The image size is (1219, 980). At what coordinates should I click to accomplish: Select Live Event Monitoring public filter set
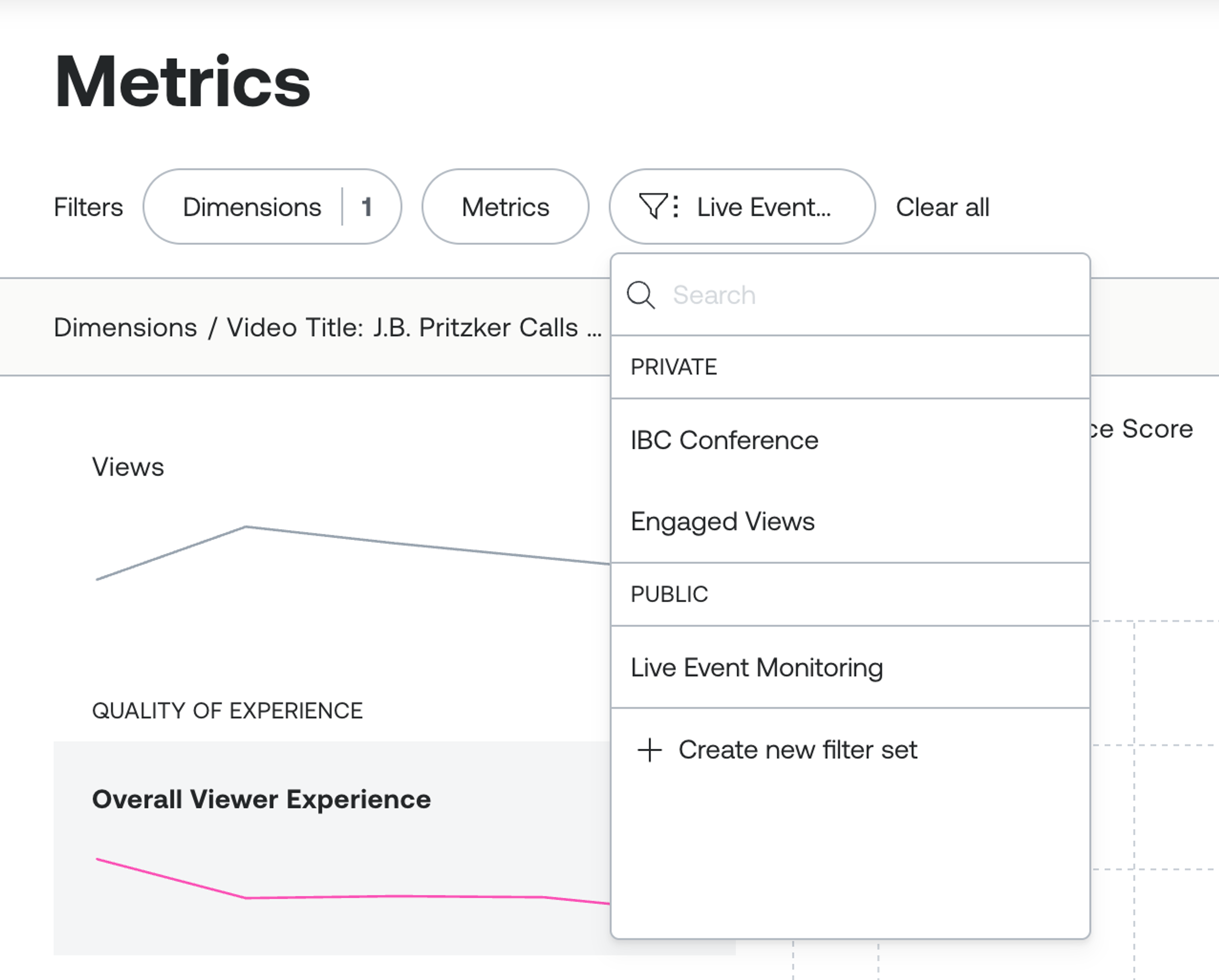tap(756, 667)
